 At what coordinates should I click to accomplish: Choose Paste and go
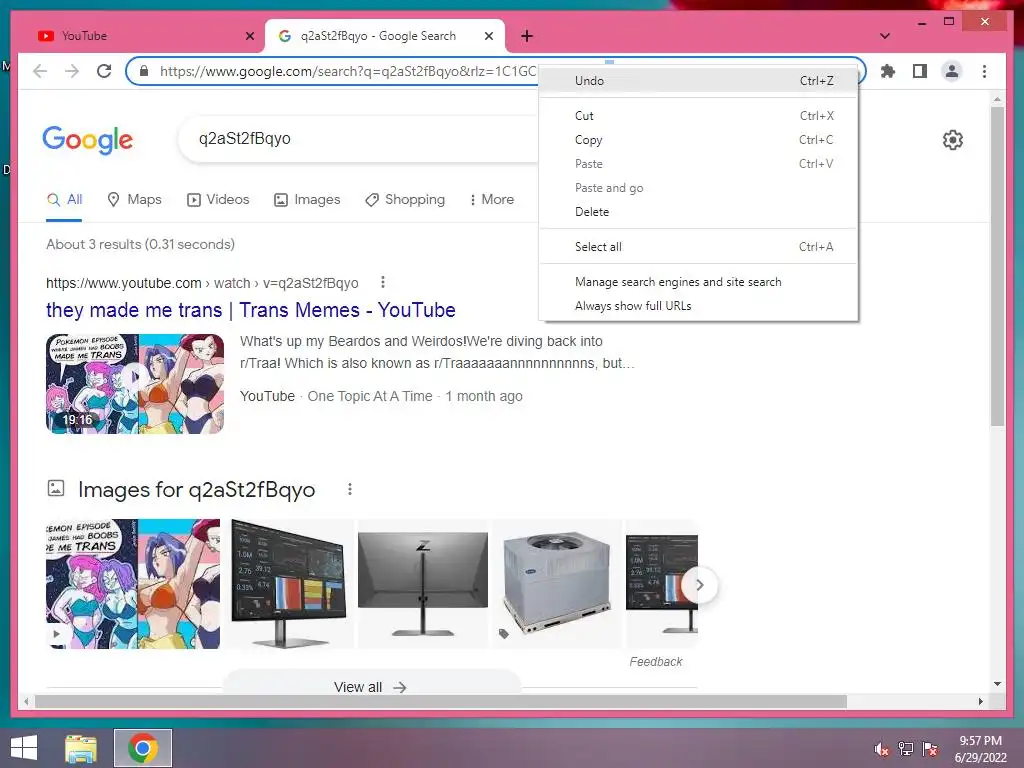(698, 188)
